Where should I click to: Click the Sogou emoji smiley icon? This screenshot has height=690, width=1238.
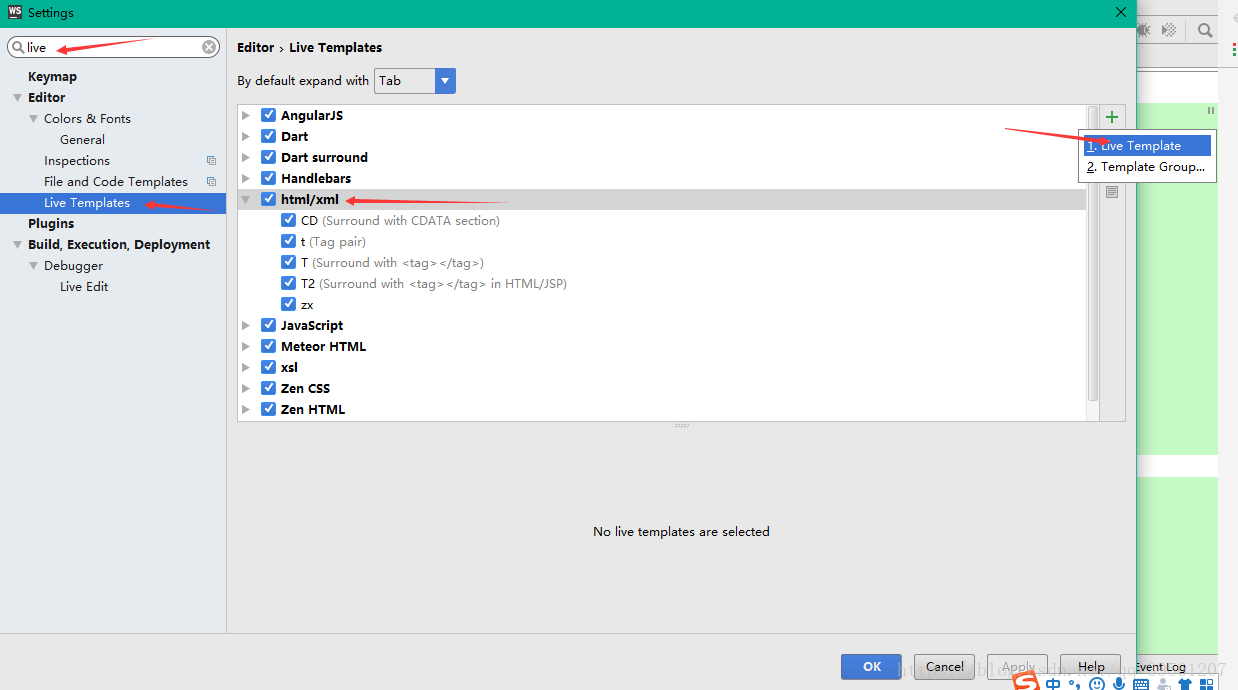click(x=1097, y=684)
